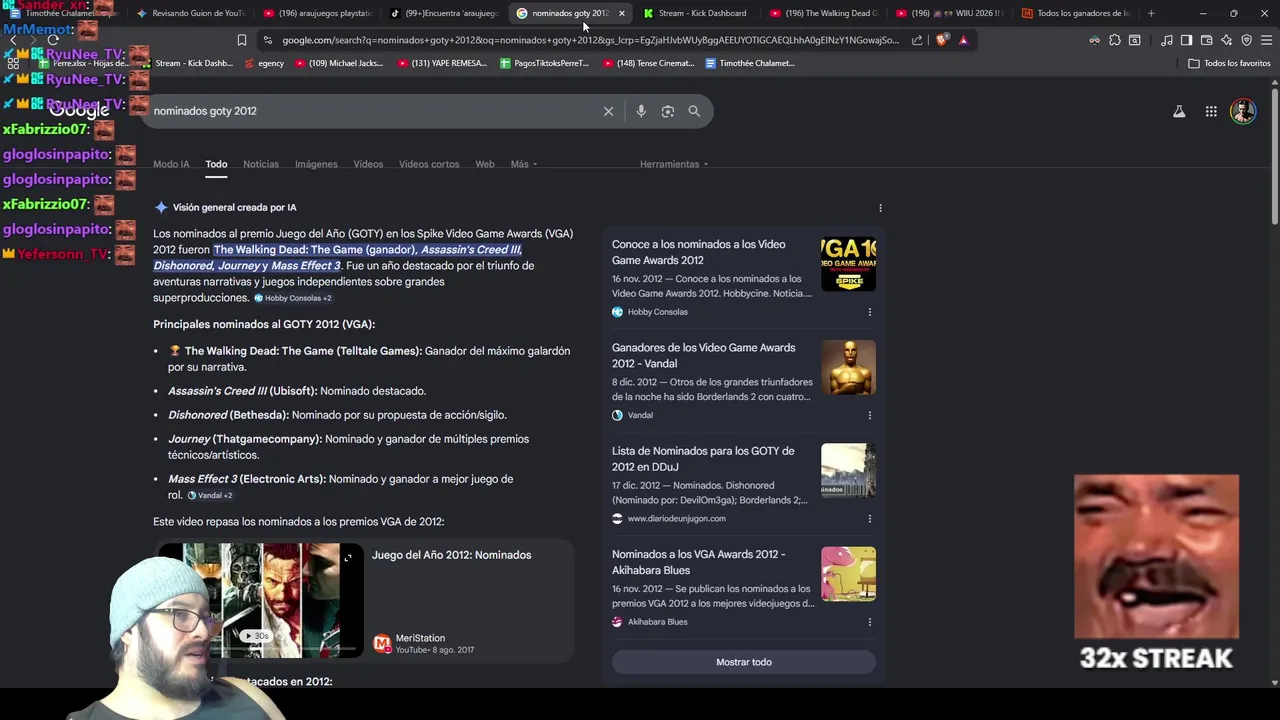Image resolution: width=1280 pixels, height=720 pixels.
Task: Open Brave playlist music note icon
Action: [x=1167, y=40]
